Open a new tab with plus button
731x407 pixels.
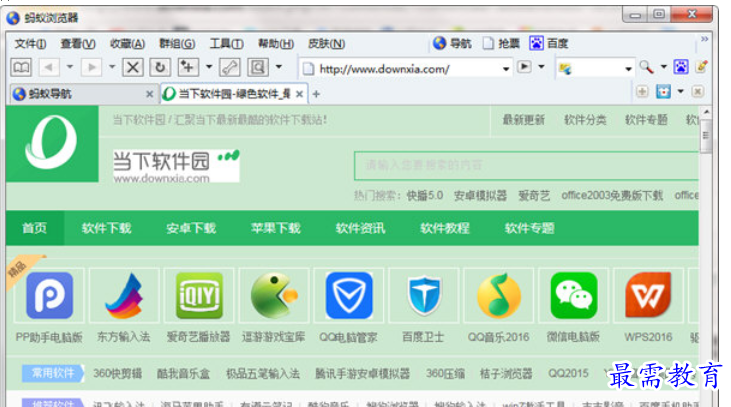tap(316, 94)
